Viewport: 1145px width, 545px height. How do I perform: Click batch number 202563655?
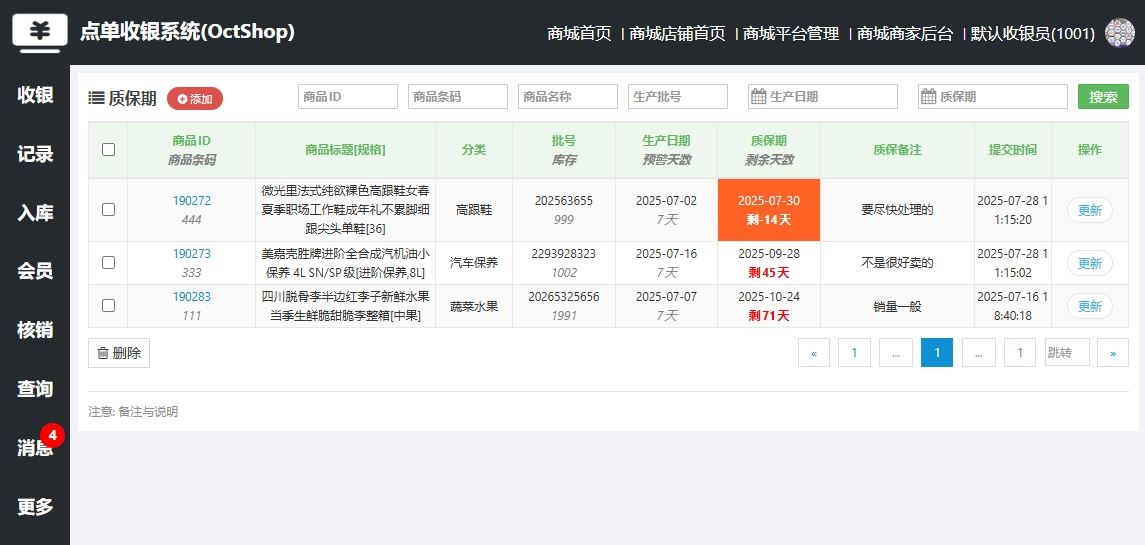tap(564, 201)
